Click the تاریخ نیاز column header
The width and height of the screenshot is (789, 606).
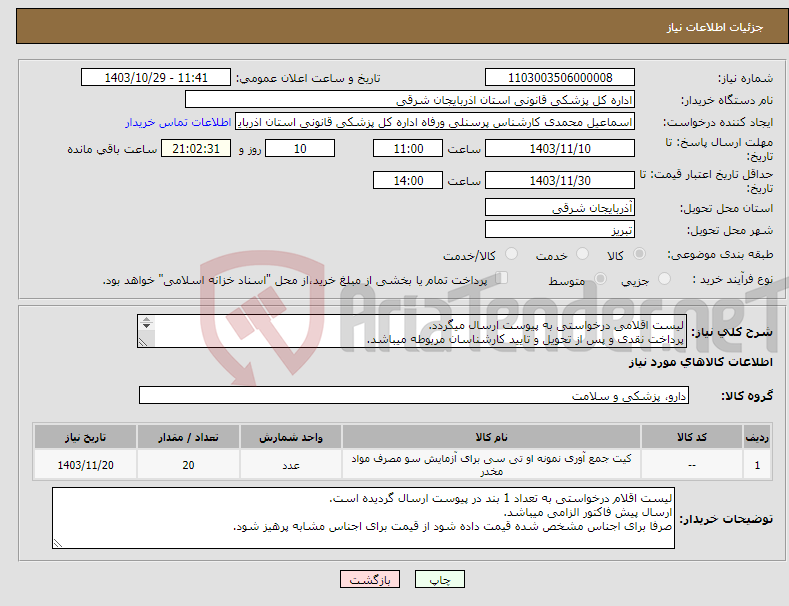86,437
